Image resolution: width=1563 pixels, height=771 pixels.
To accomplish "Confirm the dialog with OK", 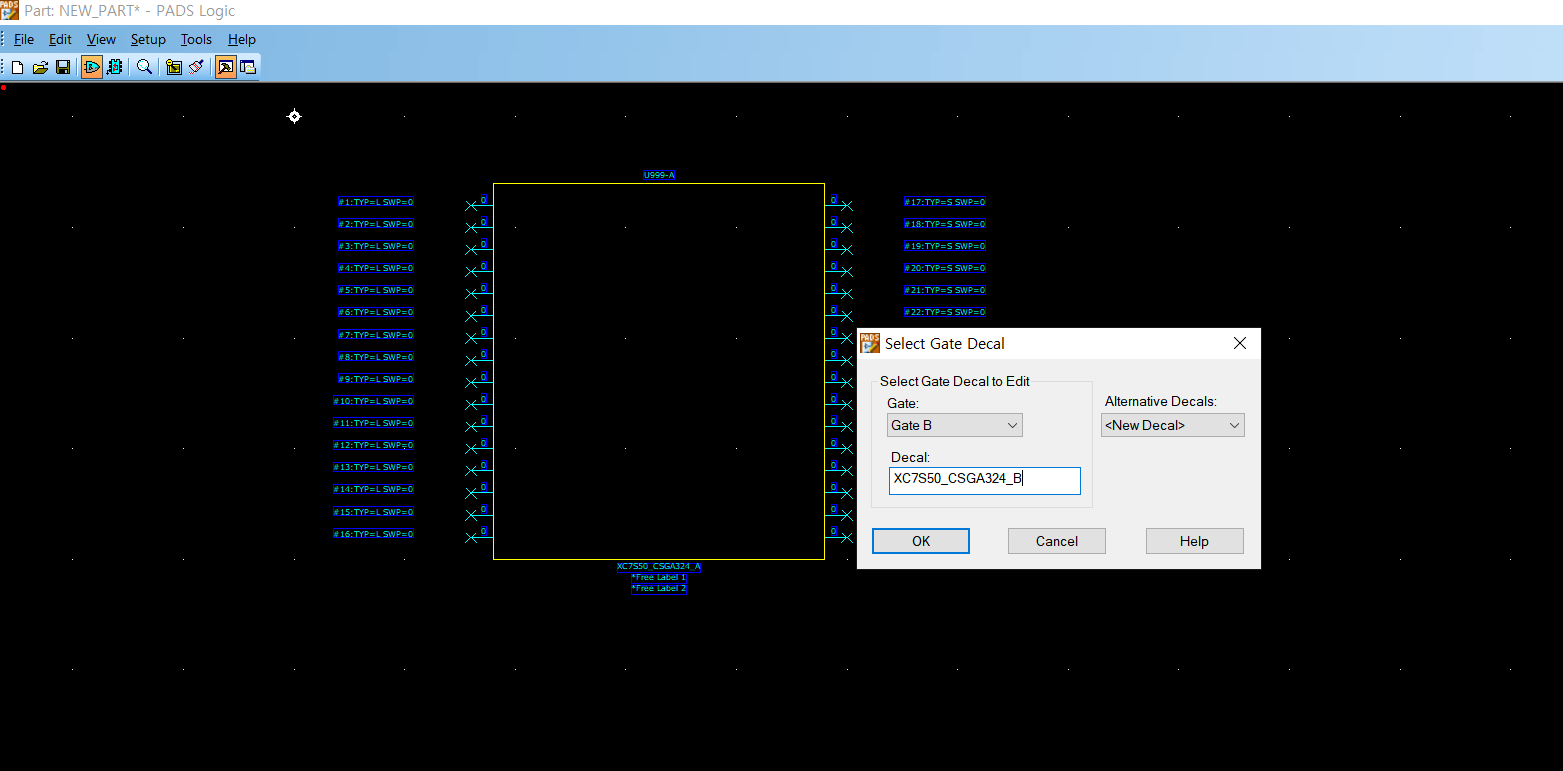I will pyautogui.click(x=921, y=541).
